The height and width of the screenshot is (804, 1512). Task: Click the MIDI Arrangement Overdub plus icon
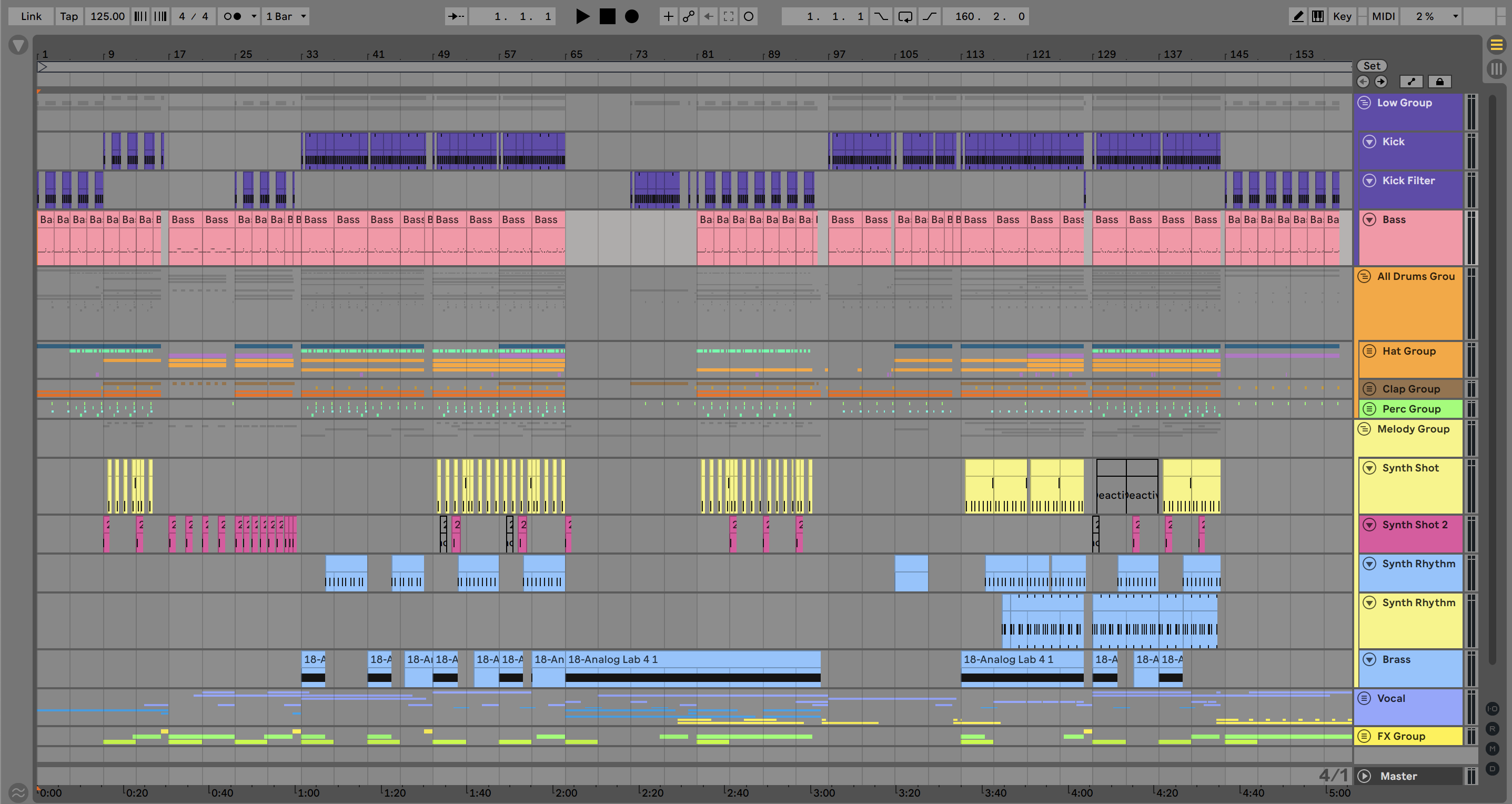pyautogui.click(x=668, y=16)
